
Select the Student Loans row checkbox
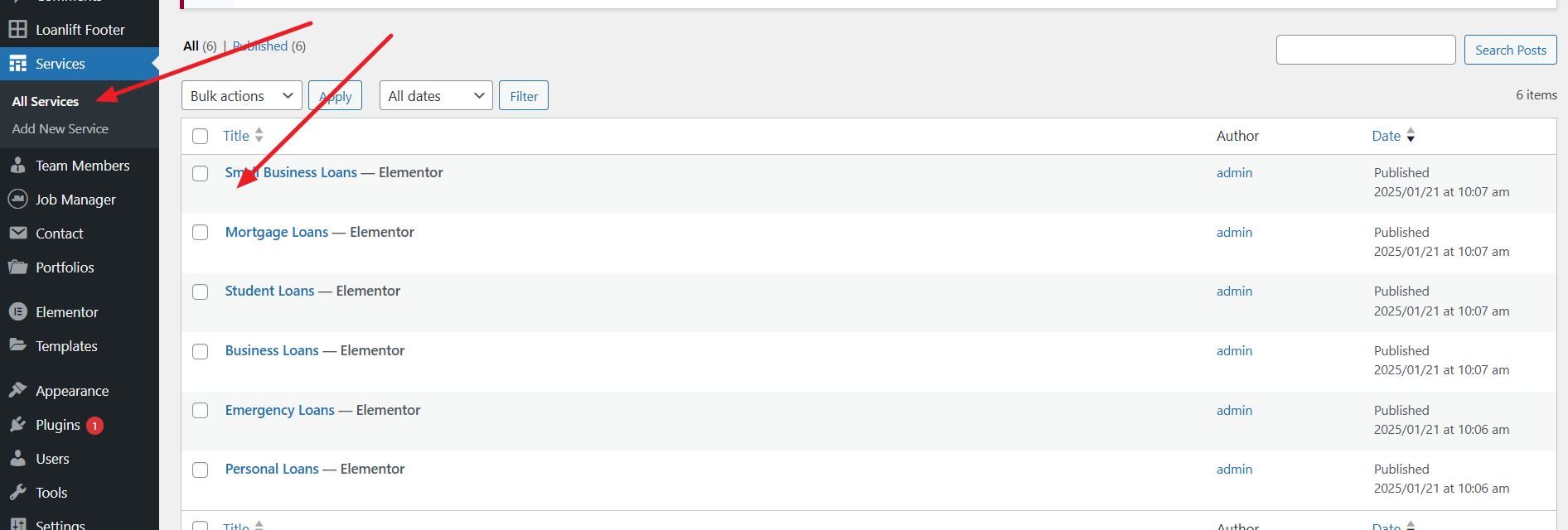point(201,291)
